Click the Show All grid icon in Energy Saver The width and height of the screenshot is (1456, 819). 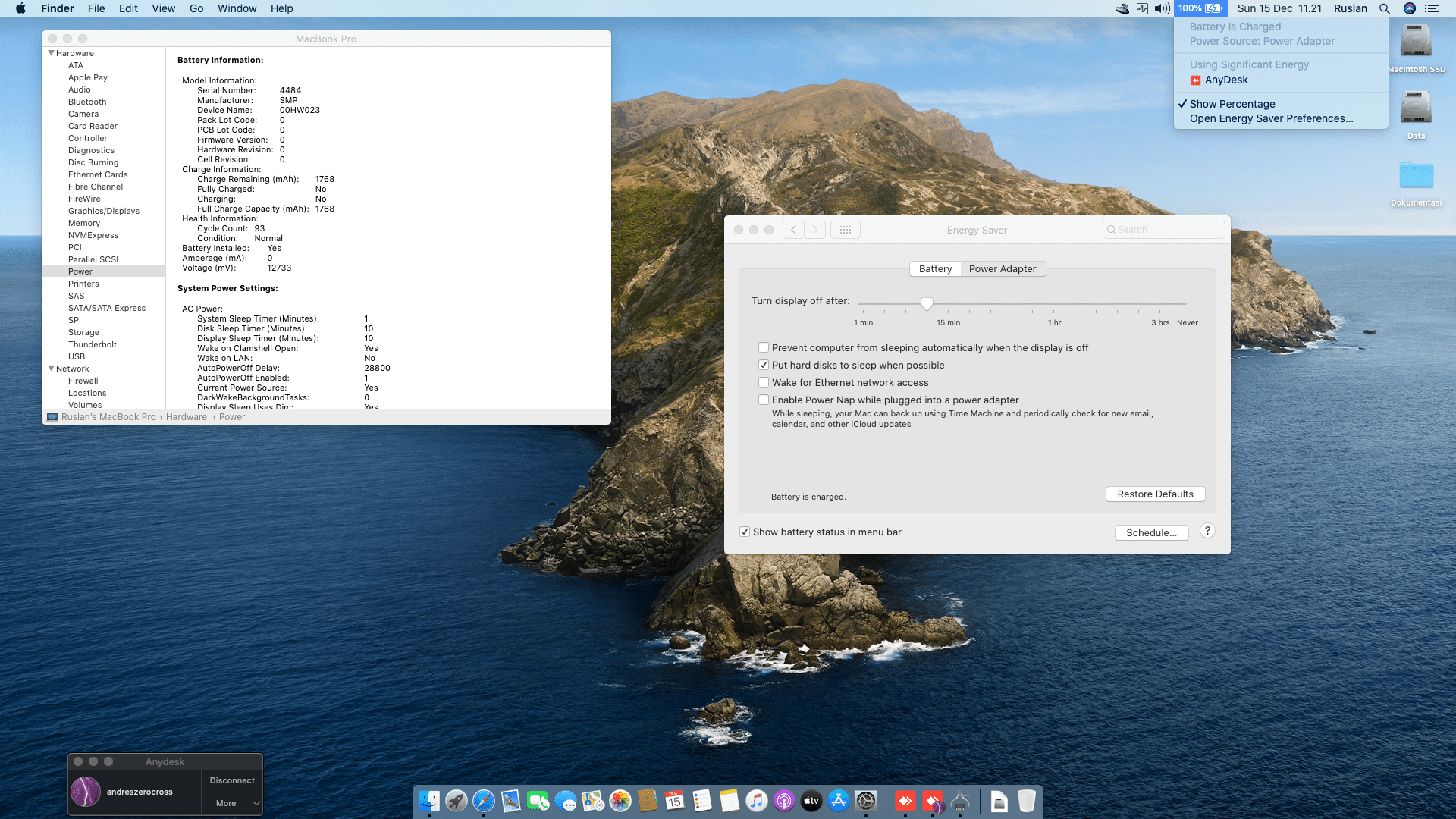(845, 230)
